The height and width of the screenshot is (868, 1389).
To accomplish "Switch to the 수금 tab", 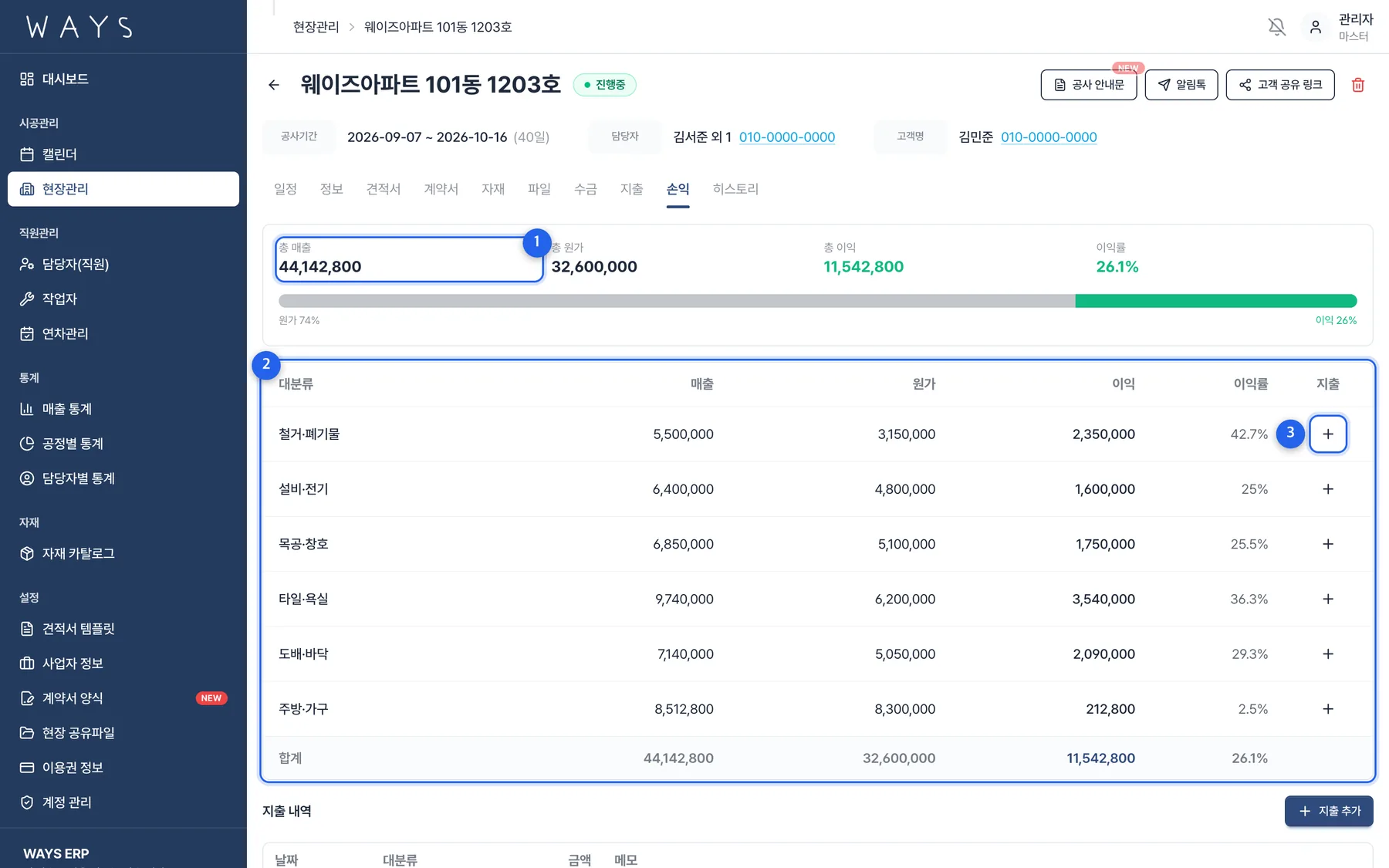I will (586, 189).
